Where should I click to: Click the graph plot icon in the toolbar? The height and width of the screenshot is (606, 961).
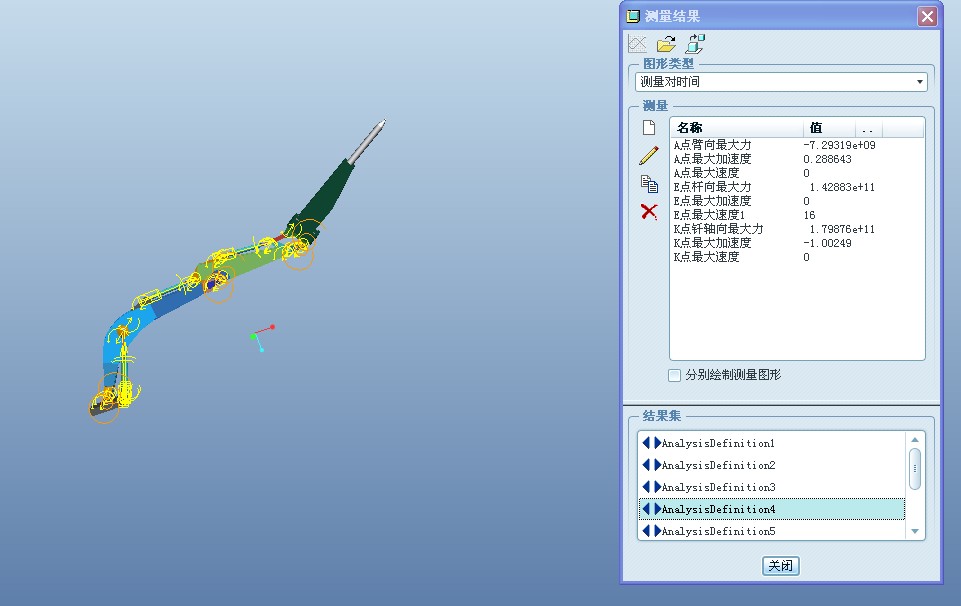637,44
